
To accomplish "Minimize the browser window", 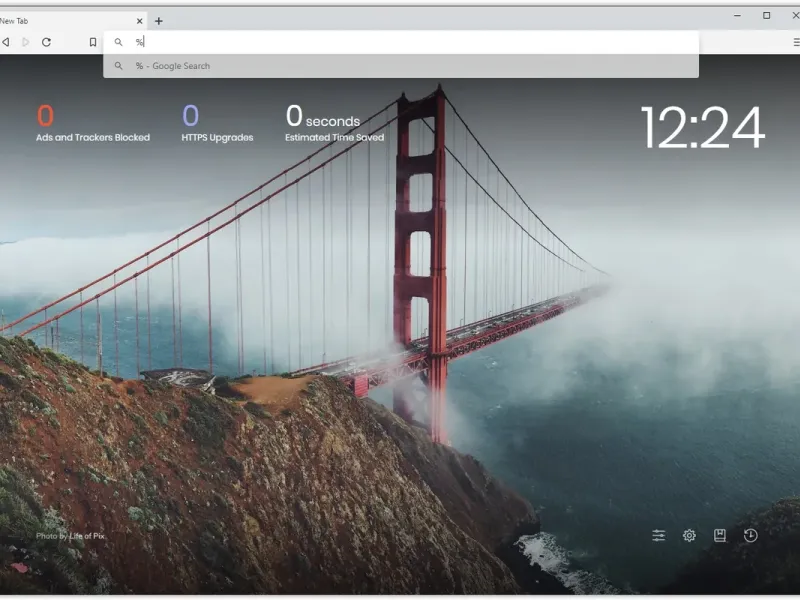I will [x=737, y=16].
